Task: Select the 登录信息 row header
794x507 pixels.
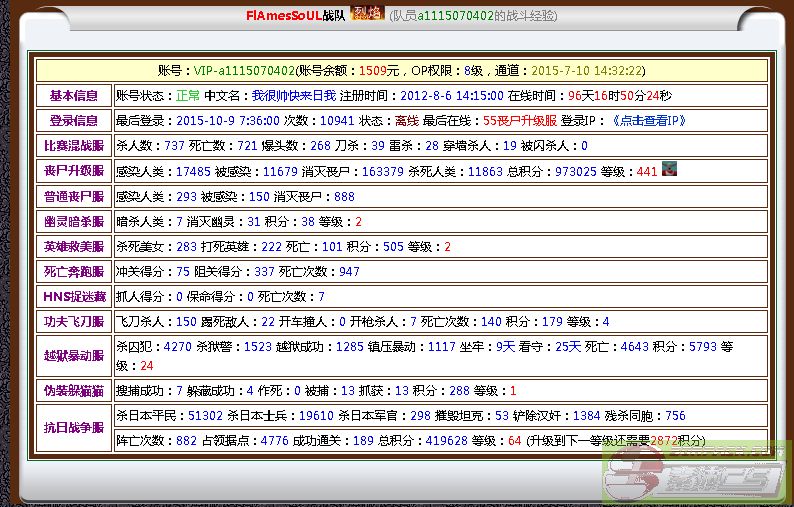Action: 74,121
